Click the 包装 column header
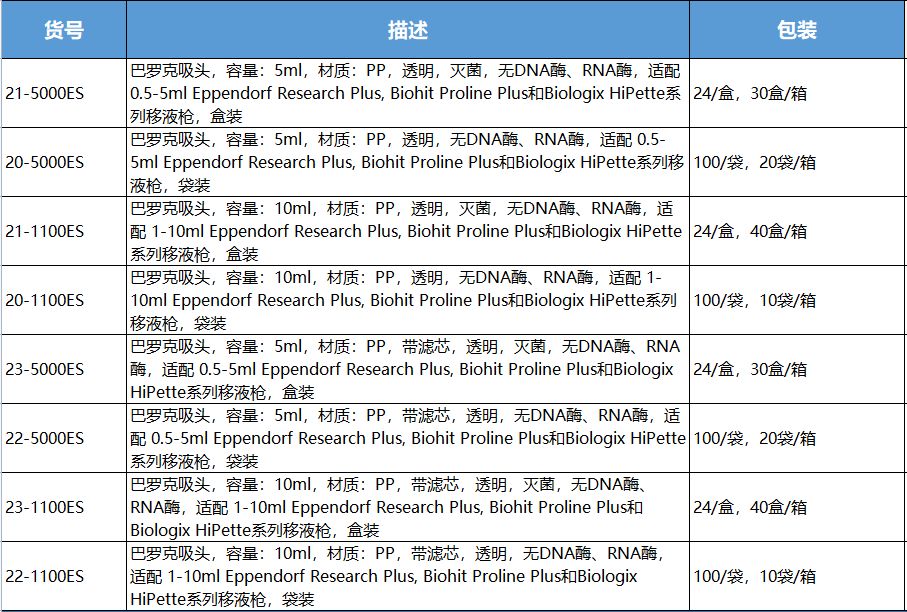 (x=797, y=30)
